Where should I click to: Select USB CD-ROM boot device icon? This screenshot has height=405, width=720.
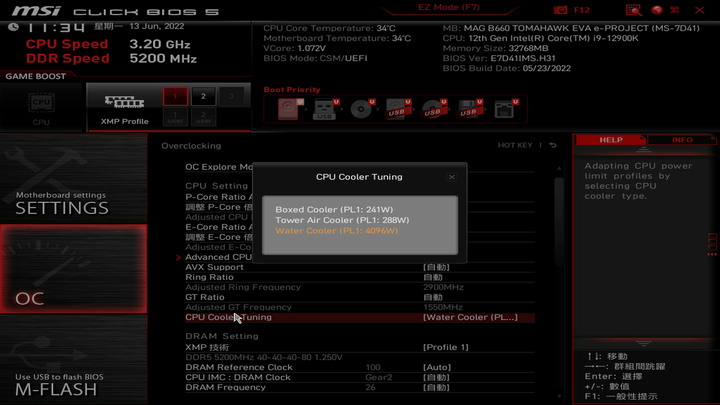coord(433,109)
